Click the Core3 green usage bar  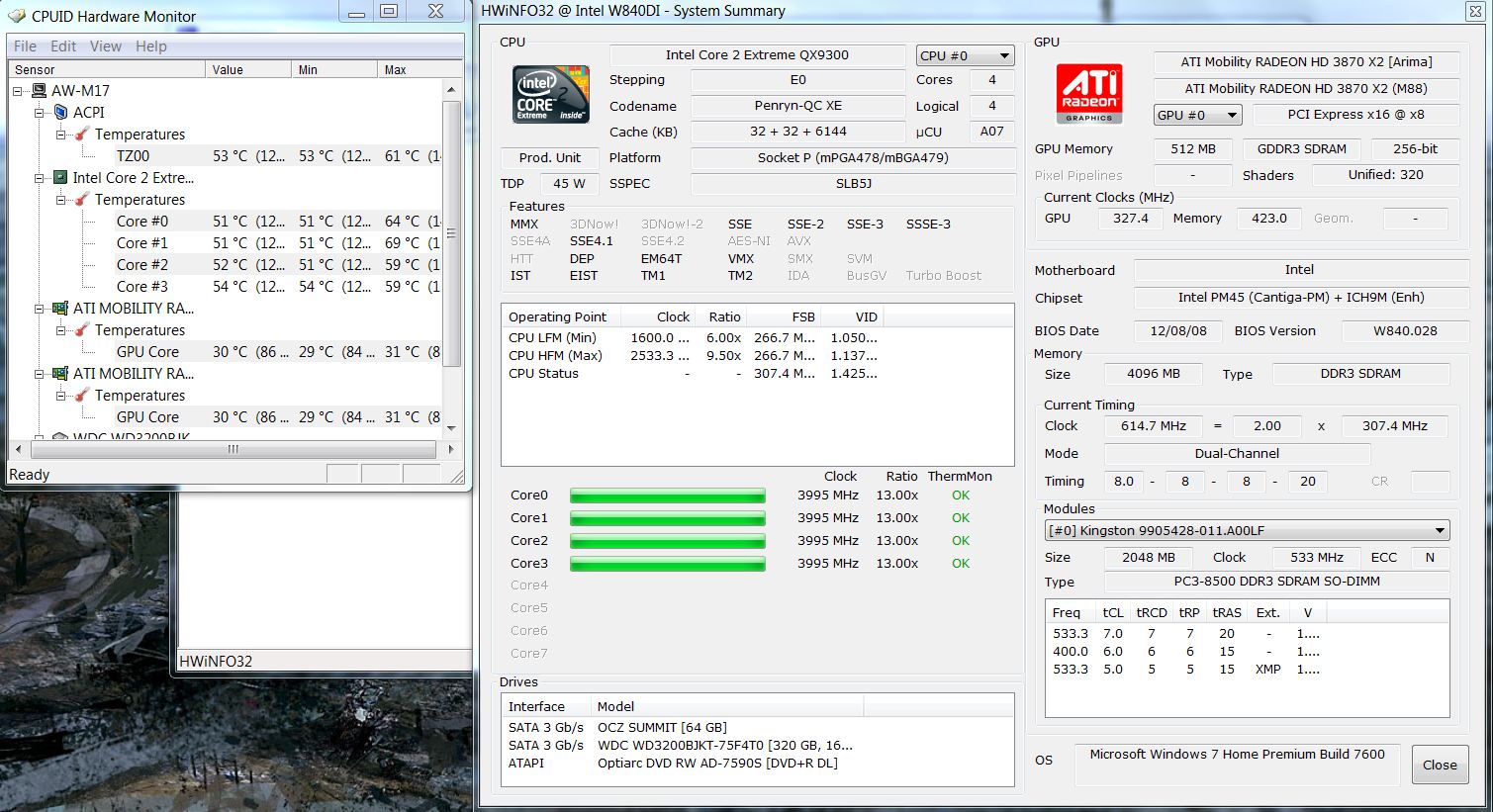(x=668, y=564)
